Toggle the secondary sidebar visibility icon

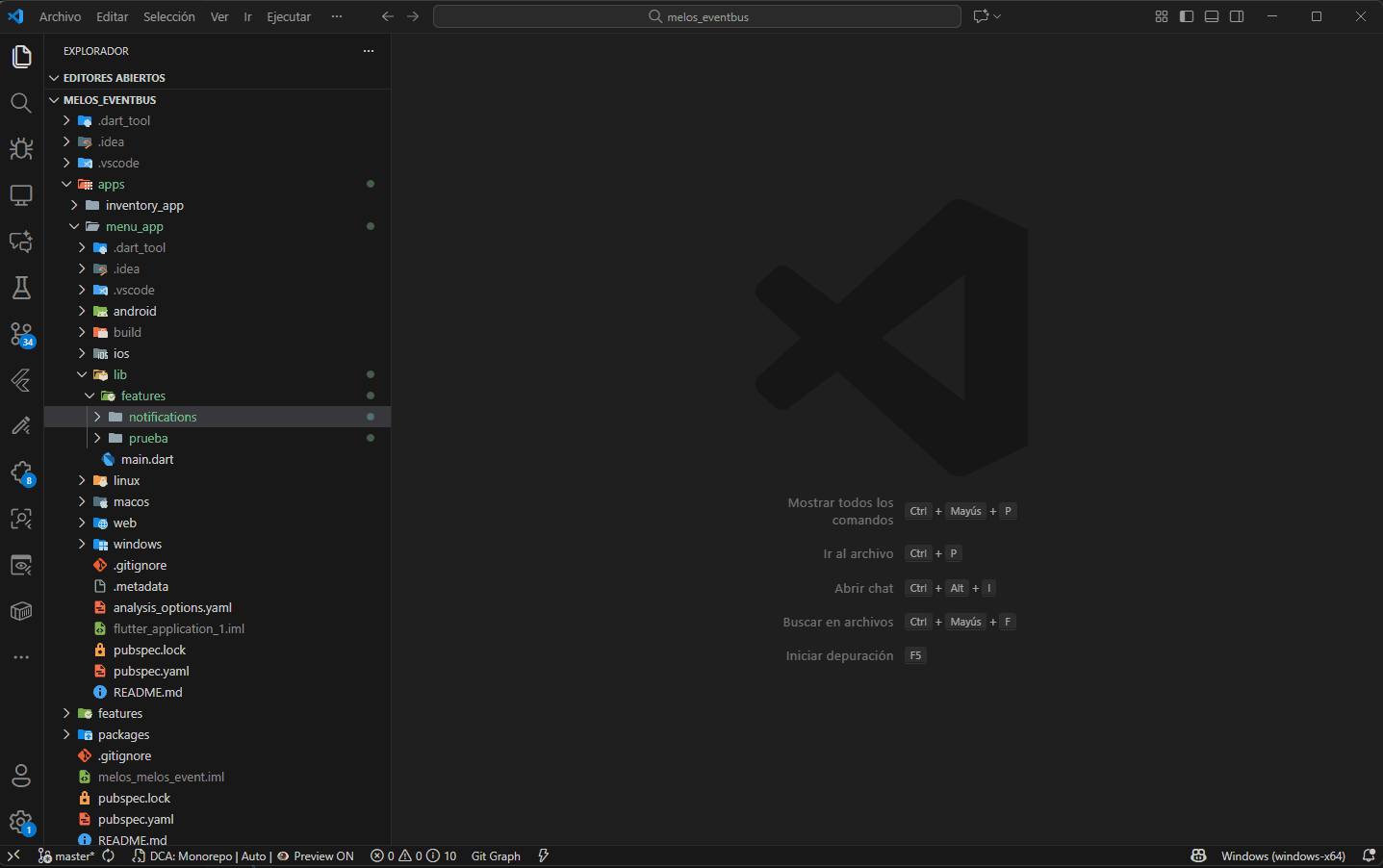tap(1236, 15)
